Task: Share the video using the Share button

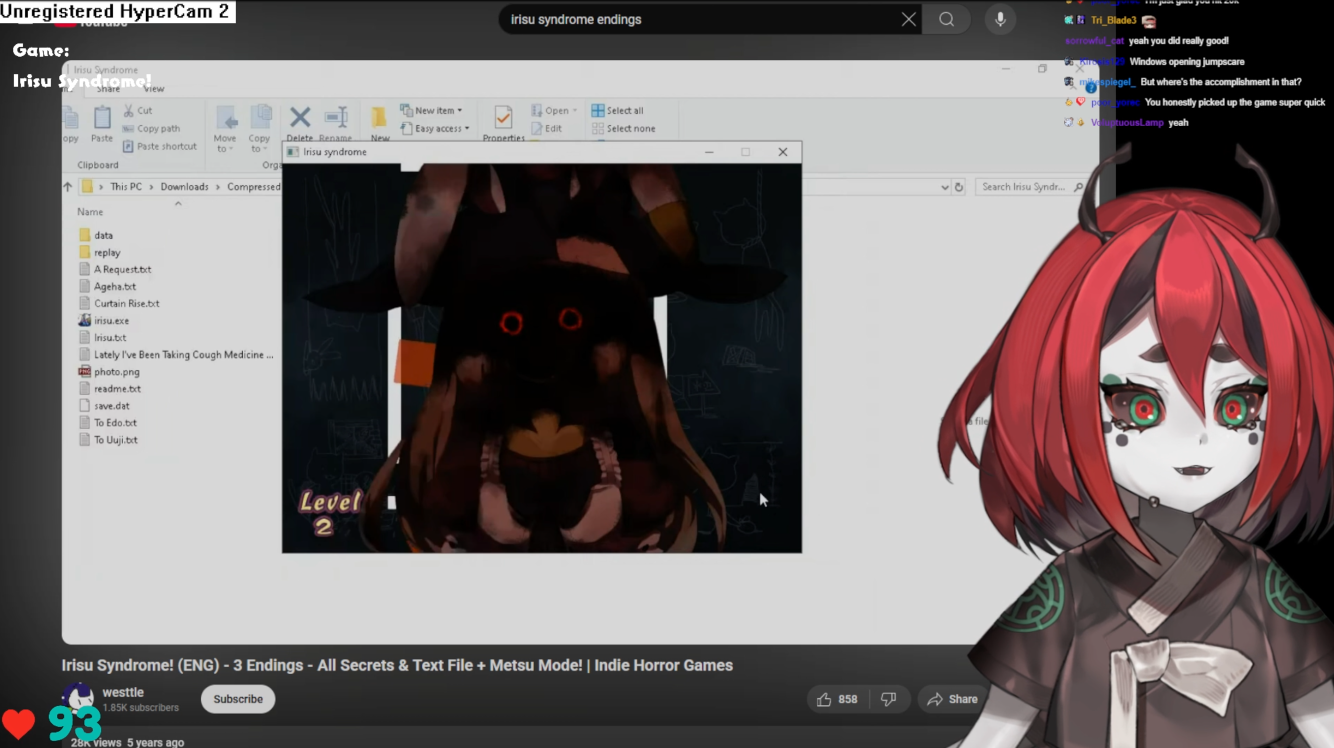Action: click(x=952, y=699)
